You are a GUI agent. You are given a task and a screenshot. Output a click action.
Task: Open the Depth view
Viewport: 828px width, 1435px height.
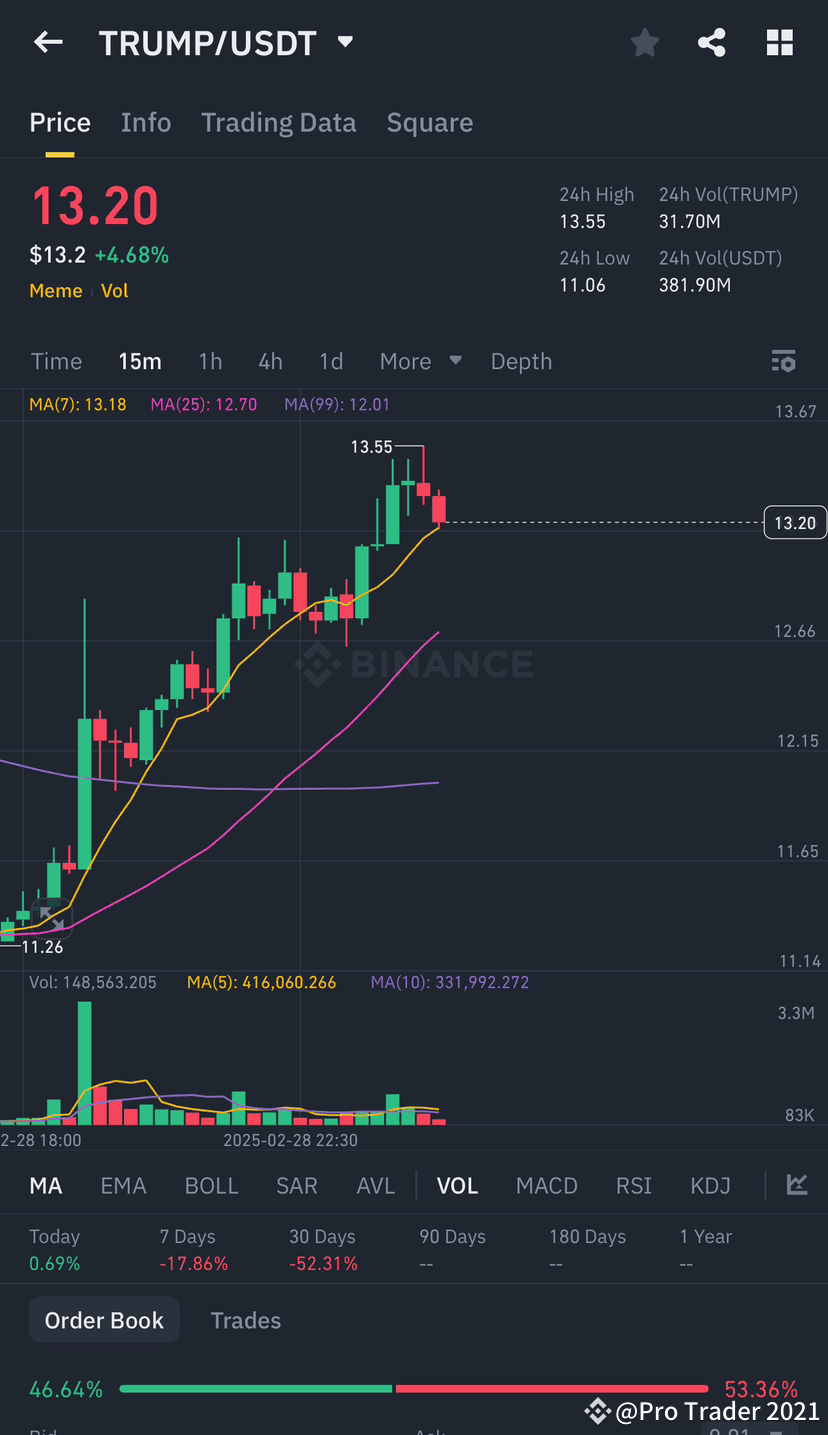pos(521,361)
